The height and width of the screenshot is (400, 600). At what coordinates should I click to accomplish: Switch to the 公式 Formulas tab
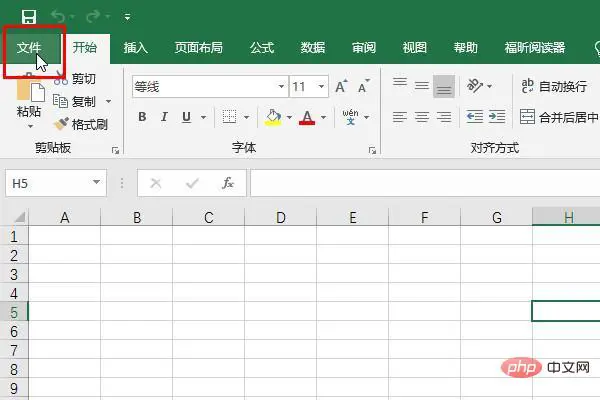pyautogui.click(x=262, y=48)
